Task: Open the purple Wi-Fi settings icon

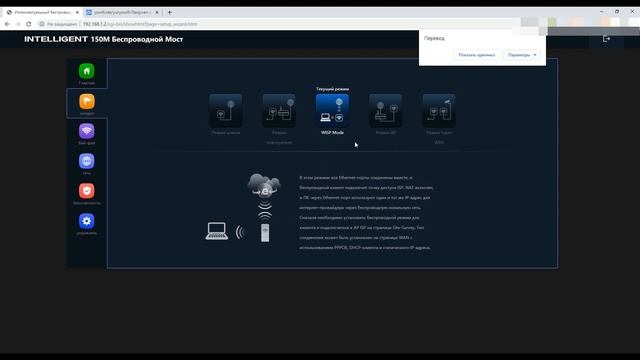Action: point(87,131)
